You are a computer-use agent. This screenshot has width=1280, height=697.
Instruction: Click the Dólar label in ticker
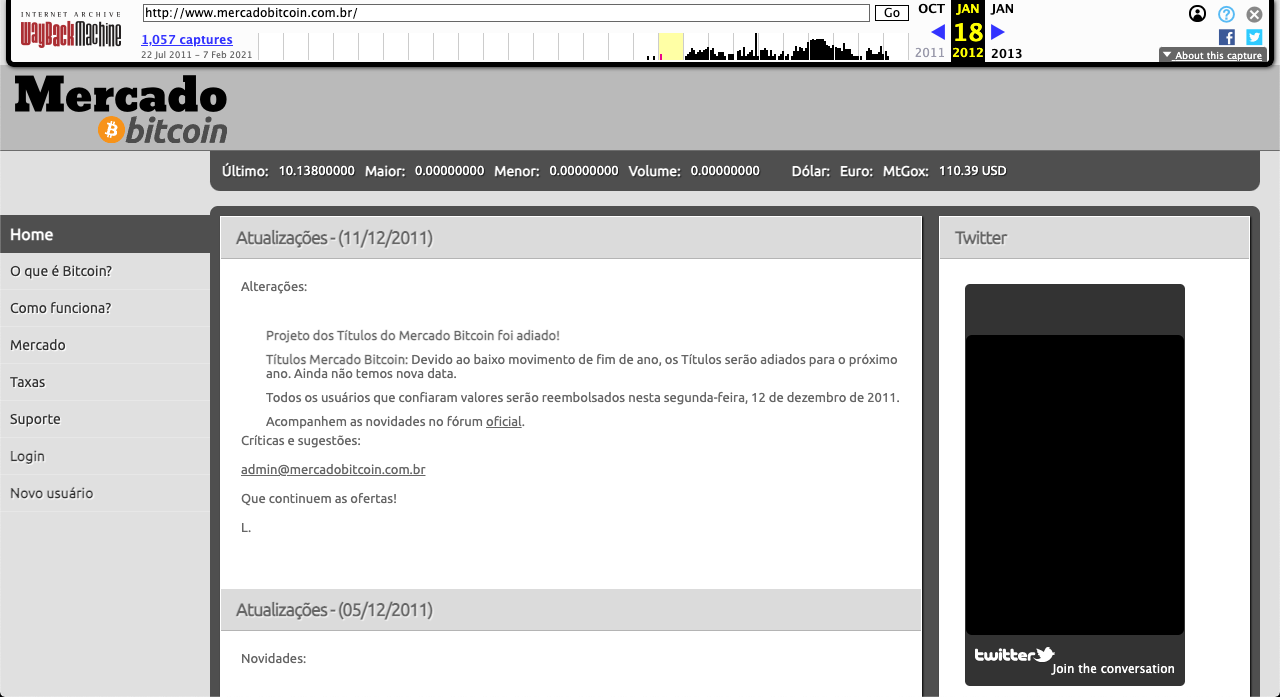pyautogui.click(x=811, y=171)
